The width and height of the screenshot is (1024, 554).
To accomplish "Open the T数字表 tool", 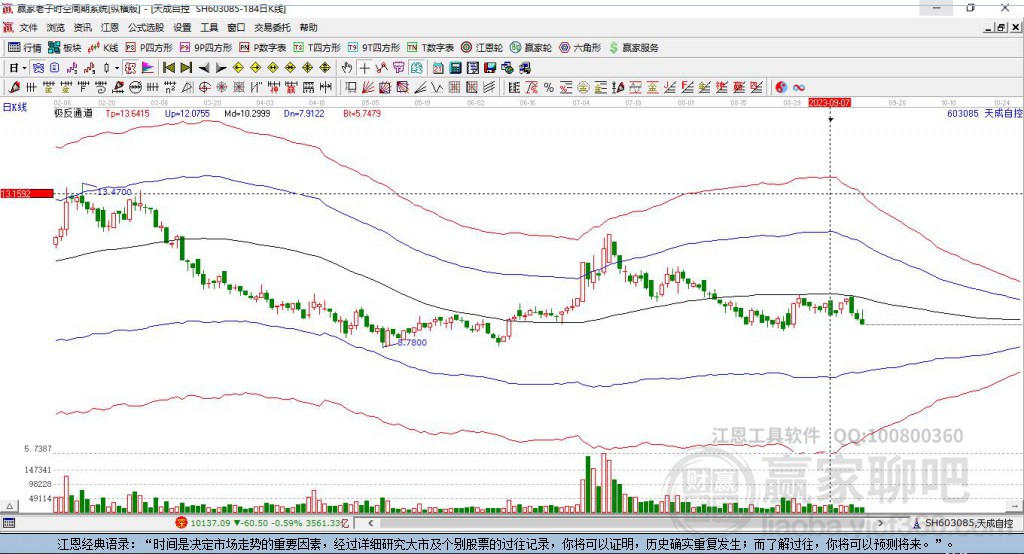I will (430, 48).
